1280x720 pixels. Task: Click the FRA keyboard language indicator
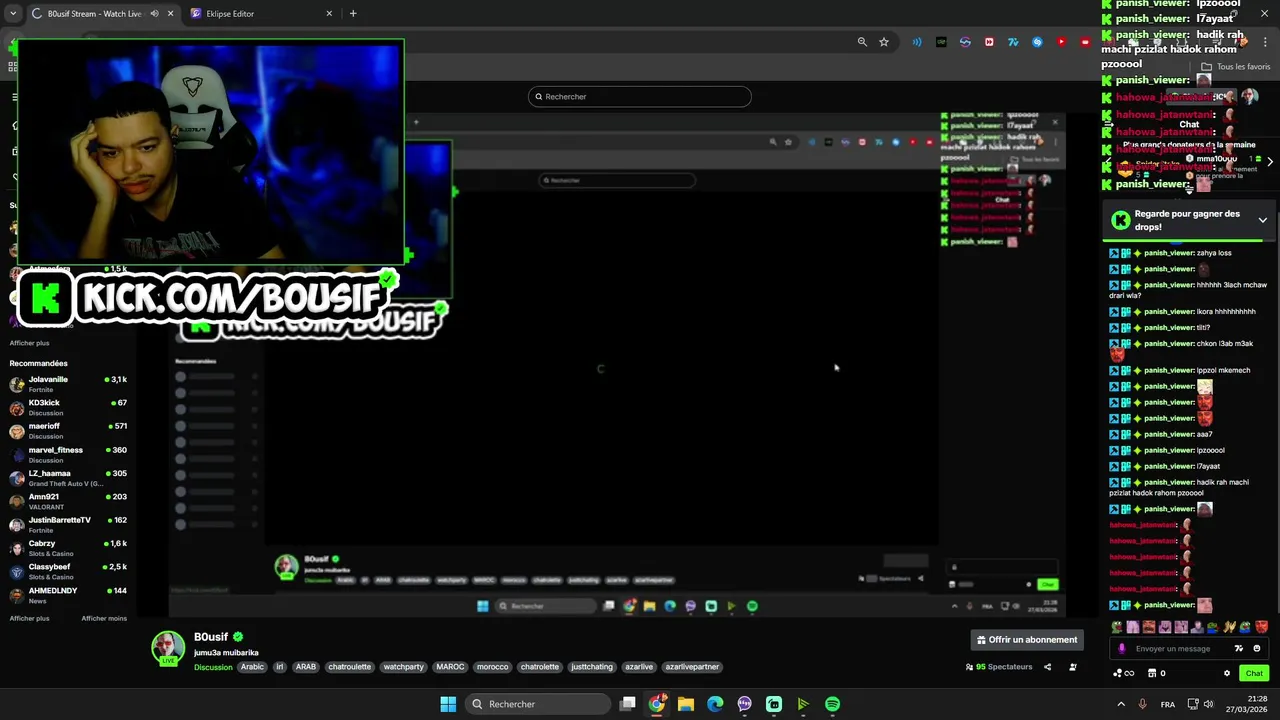[x=1168, y=705]
